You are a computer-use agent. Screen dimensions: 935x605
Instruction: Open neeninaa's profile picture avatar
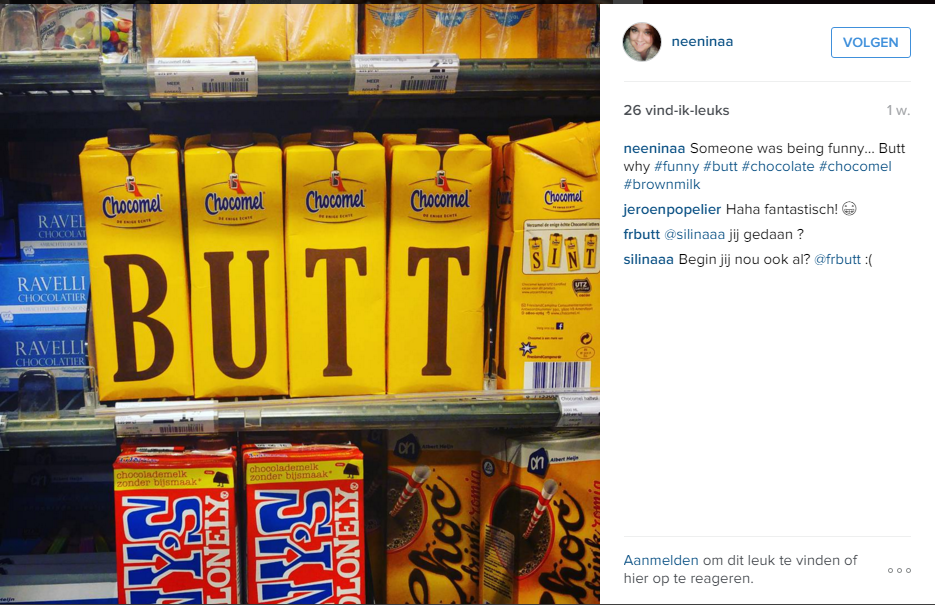642,42
